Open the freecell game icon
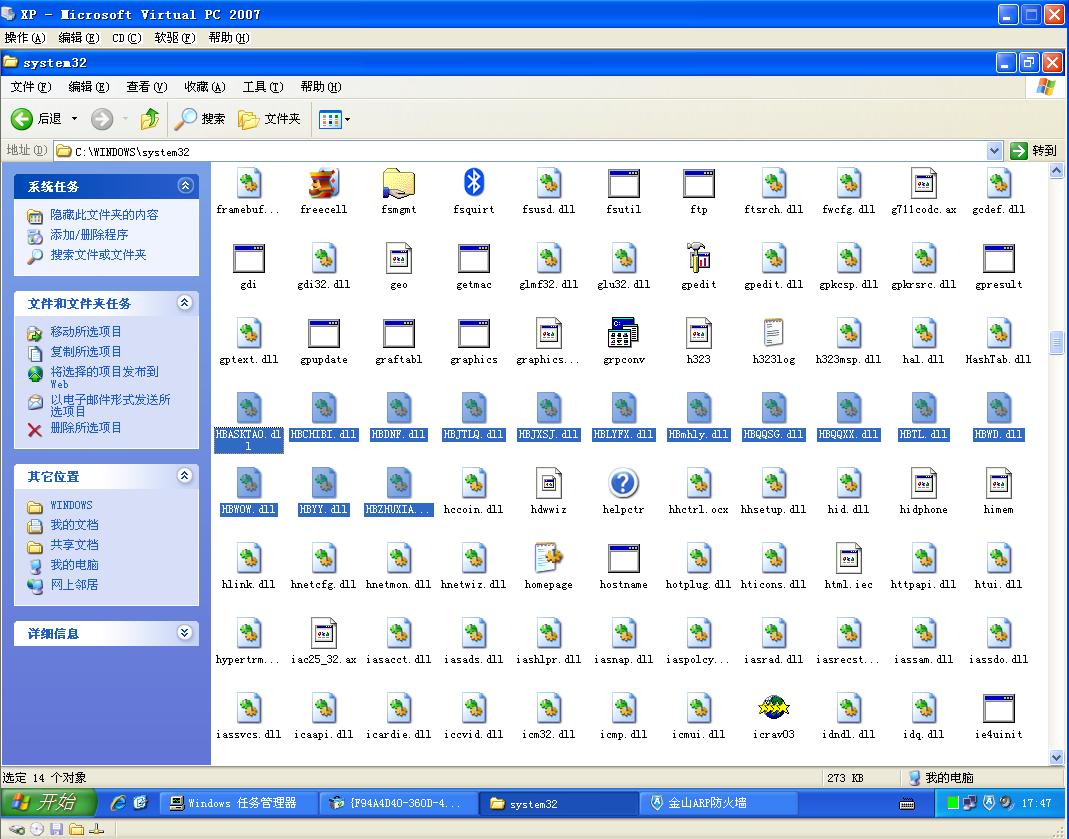Image resolution: width=1069 pixels, height=839 pixels. 324,184
